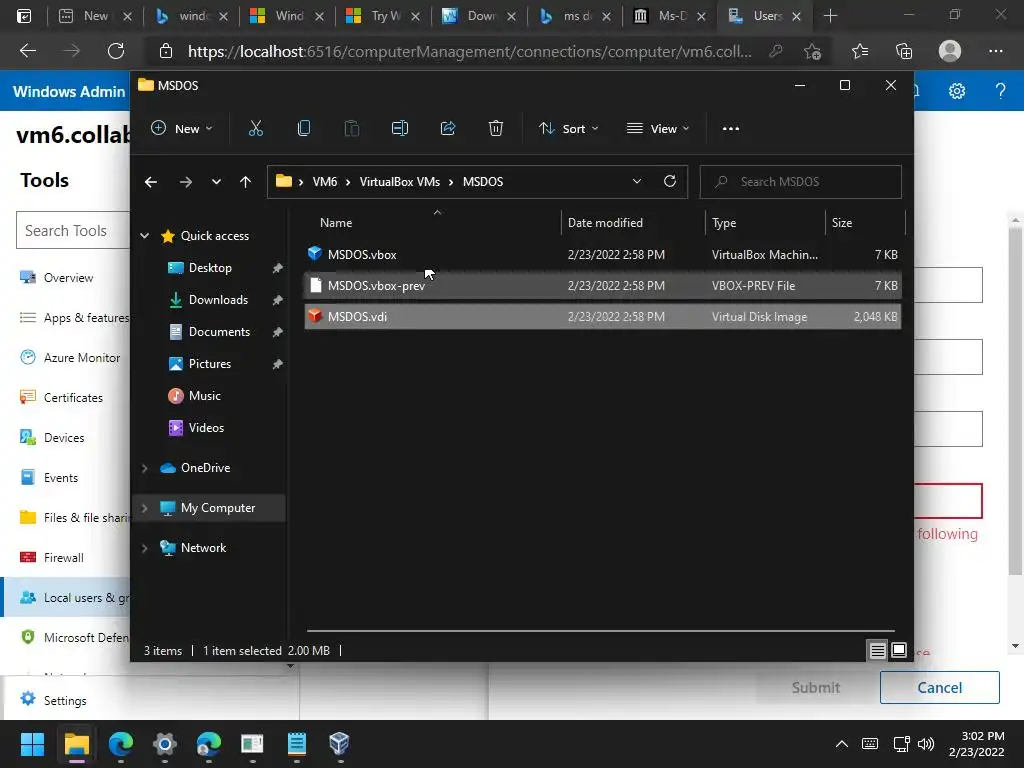Viewport: 1024px width, 768px height.
Task: Sort by the Date modified column header
Action: click(x=605, y=223)
